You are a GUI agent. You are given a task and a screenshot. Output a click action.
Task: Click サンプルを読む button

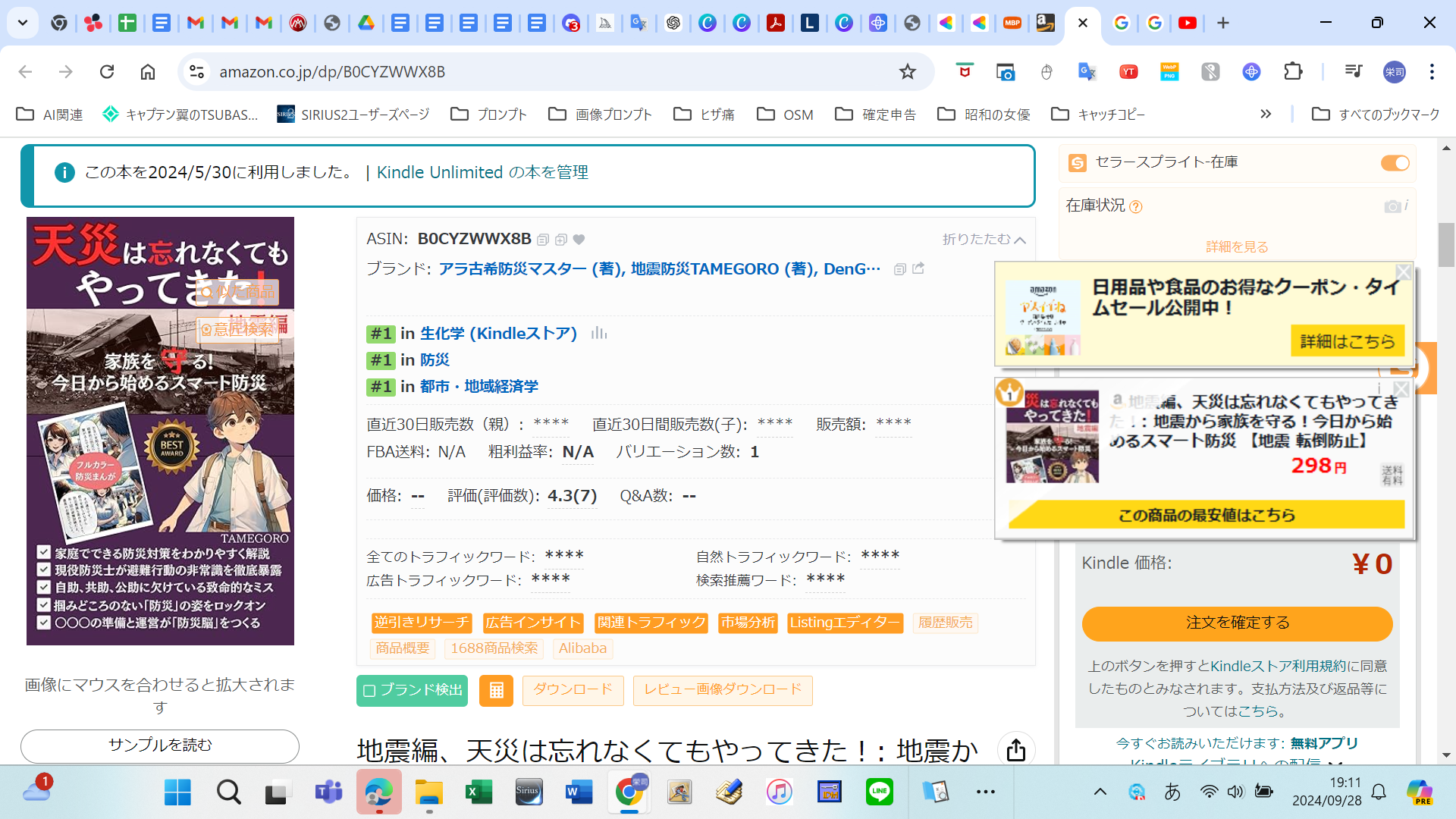point(160,745)
